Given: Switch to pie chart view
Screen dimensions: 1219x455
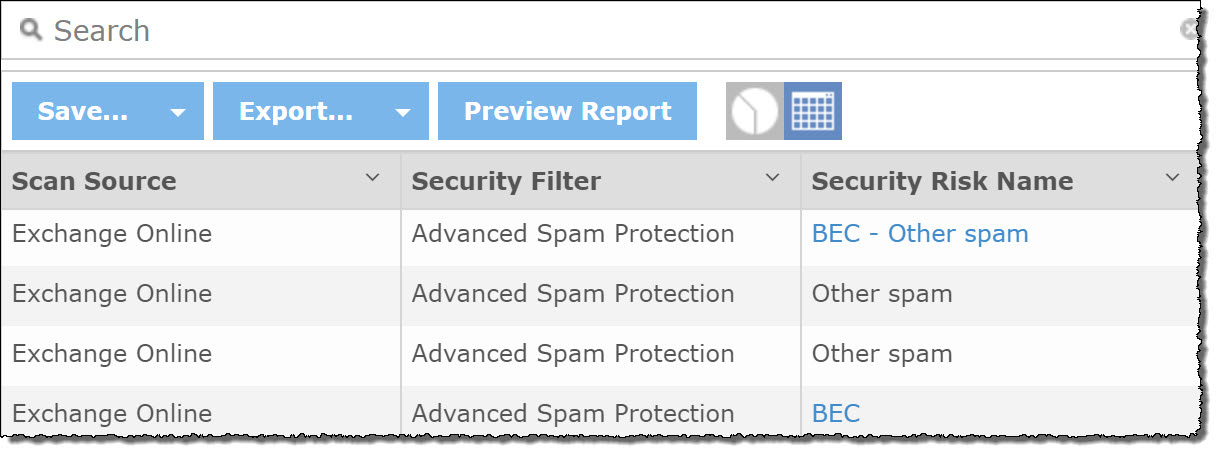Looking at the screenshot, I should click(x=754, y=111).
